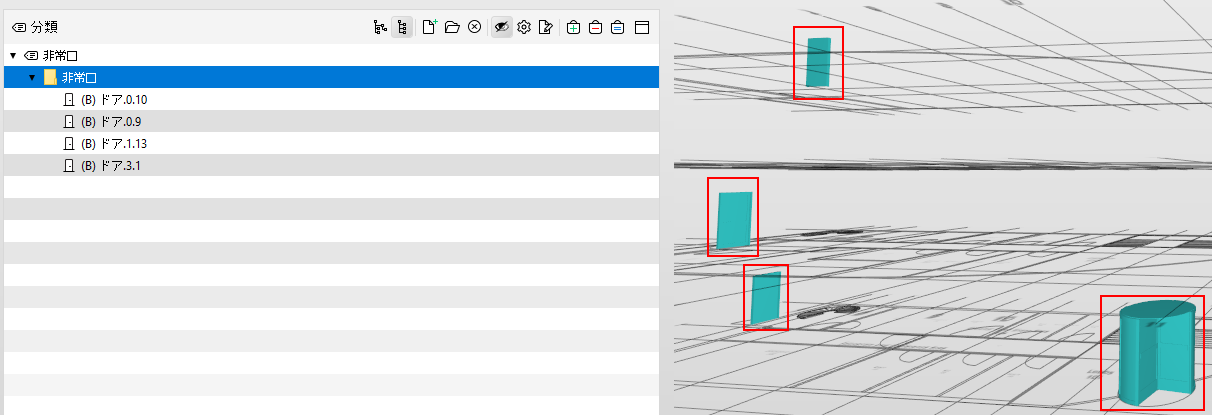
Task: Click the door icon beside ドア.0.9
Action: [x=69, y=122]
